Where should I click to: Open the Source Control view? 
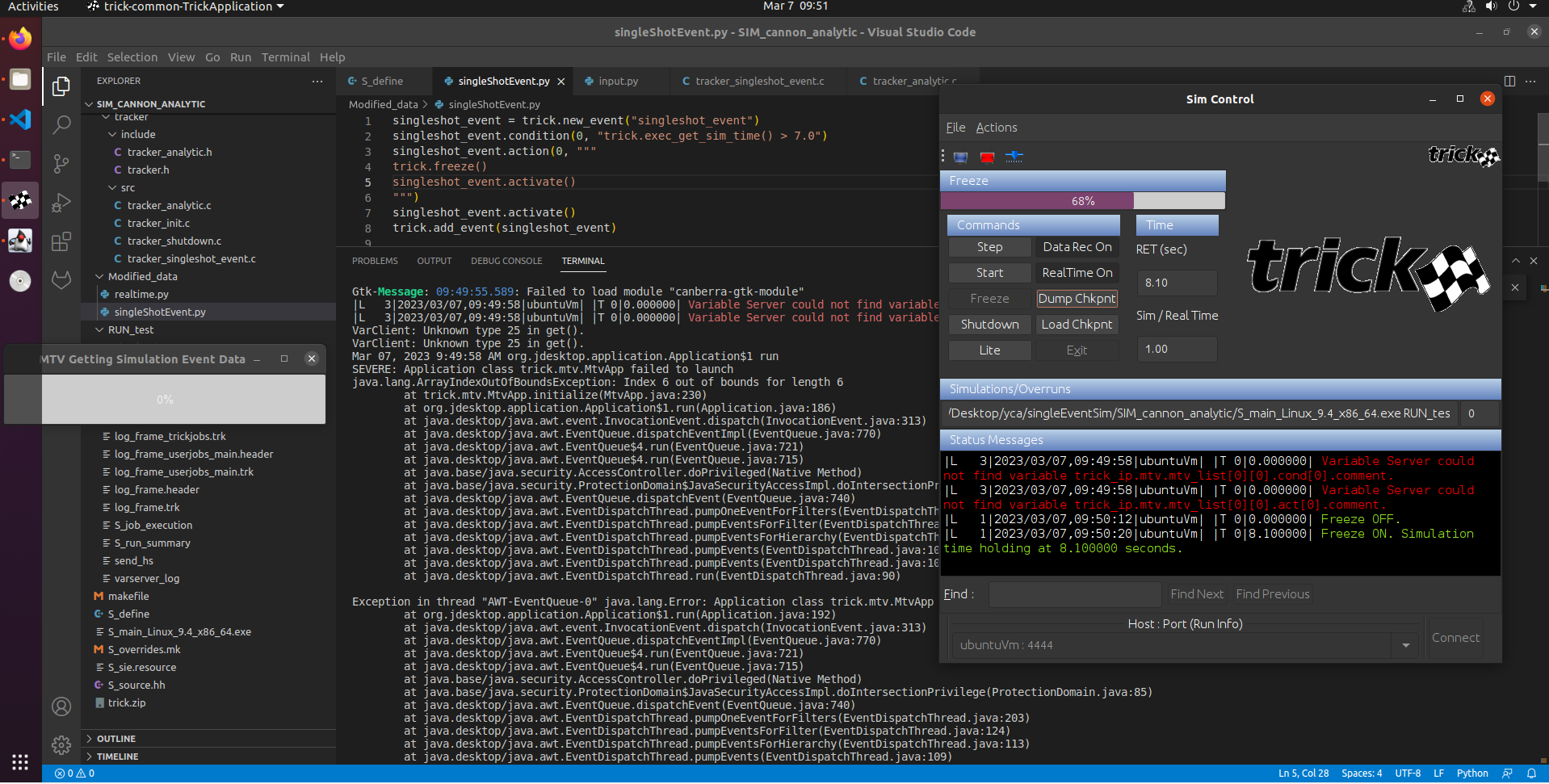61,163
